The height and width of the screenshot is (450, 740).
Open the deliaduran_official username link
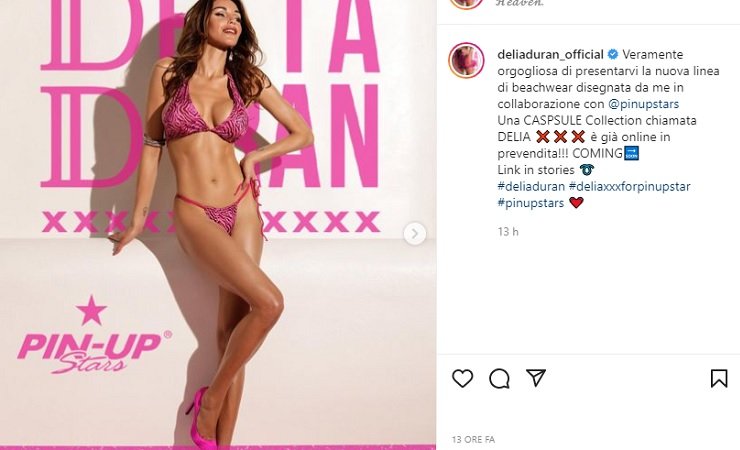(x=550, y=54)
